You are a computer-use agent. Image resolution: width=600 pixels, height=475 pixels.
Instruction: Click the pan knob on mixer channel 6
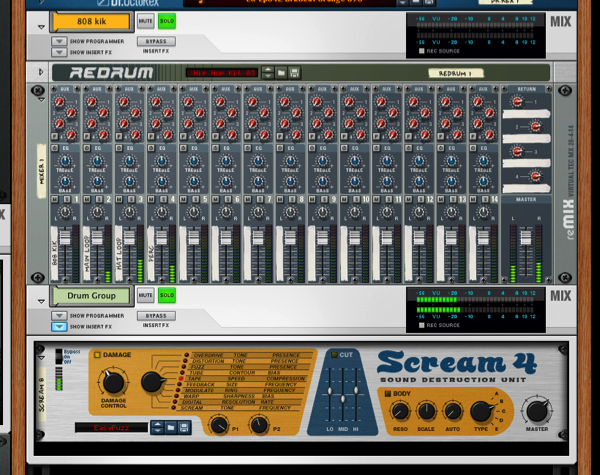[x=226, y=212]
